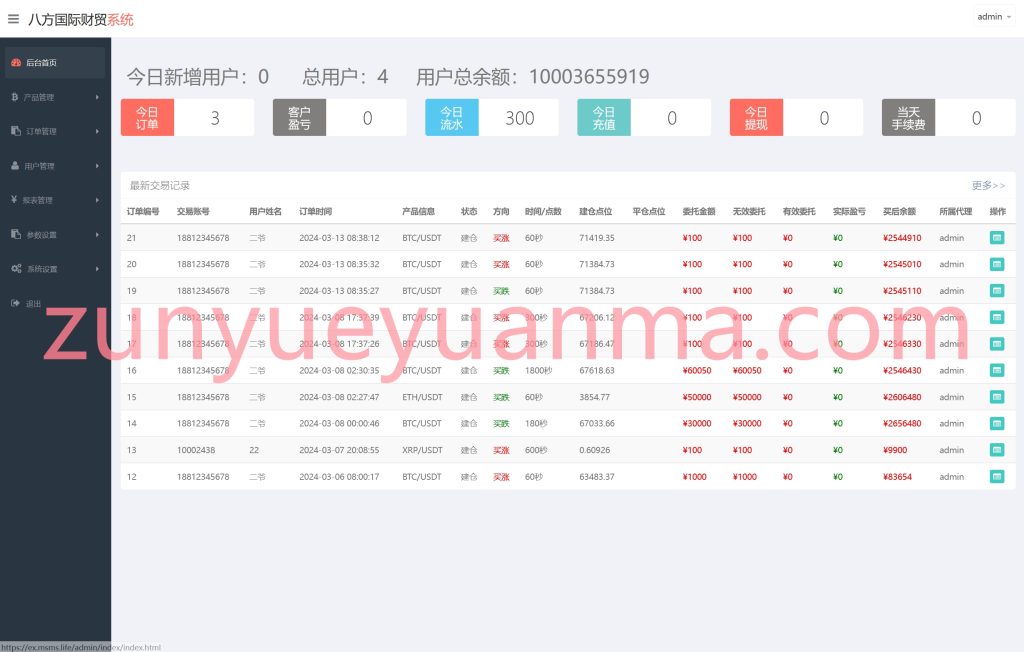Click balance ¥83654 in order 12
1024x652 pixels.
[897, 477]
